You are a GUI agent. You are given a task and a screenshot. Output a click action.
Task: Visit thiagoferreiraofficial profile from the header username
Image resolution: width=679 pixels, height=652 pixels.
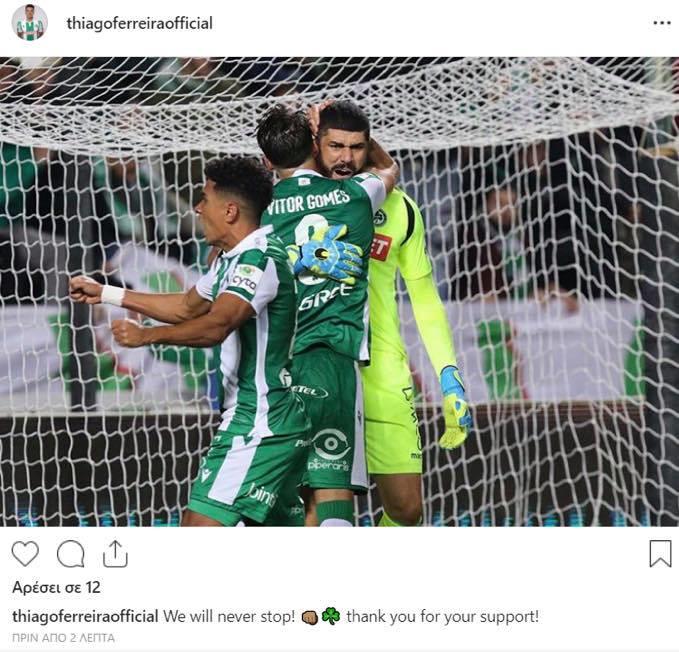pos(139,23)
